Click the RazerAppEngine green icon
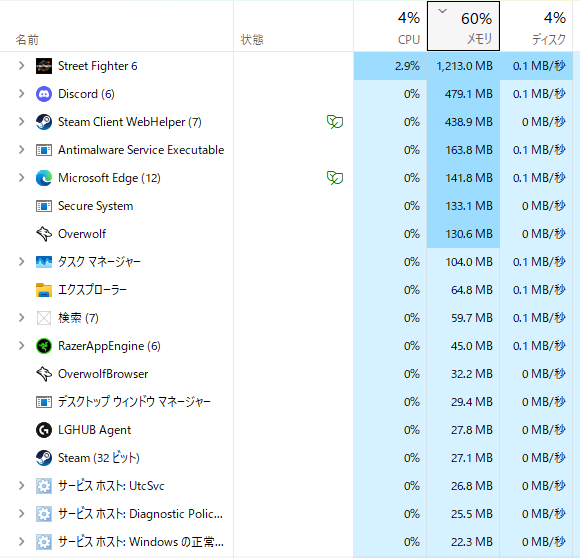The height and width of the screenshot is (558, 580). pyautogui.click(x=44, y=346)
